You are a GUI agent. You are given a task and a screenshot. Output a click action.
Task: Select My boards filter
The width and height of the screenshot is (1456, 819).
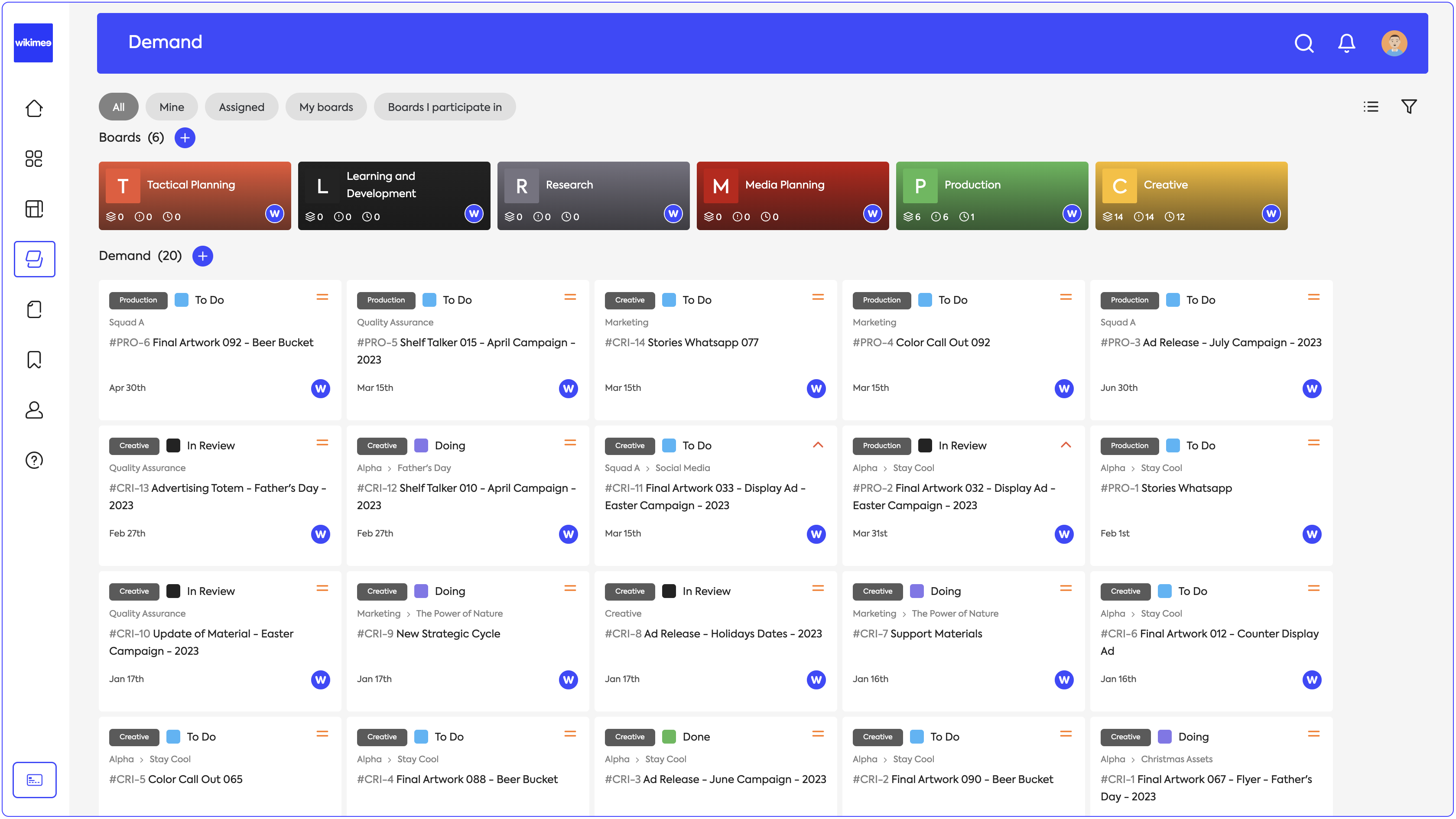[325, 107]
